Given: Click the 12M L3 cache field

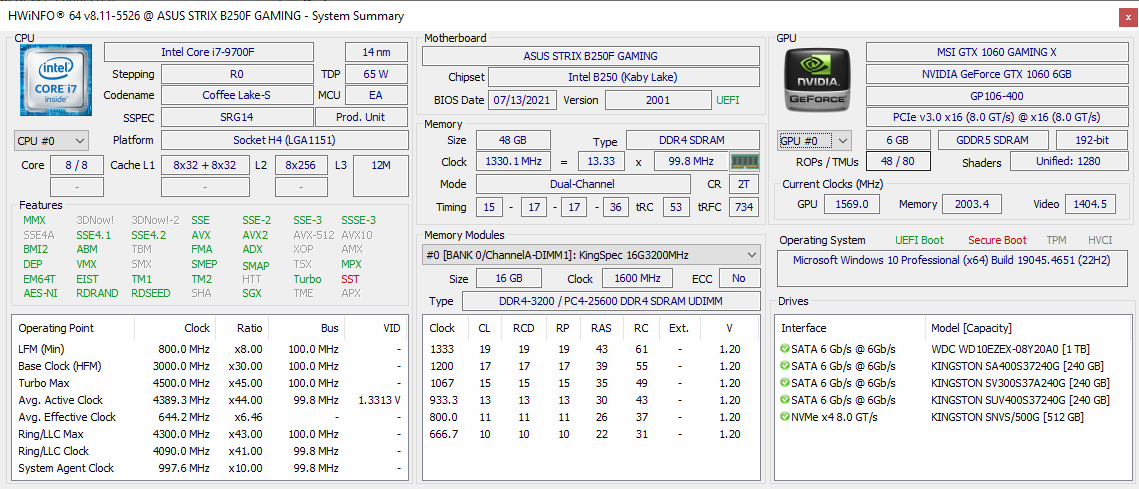Looking at the screenshot, I should (381, 176).
